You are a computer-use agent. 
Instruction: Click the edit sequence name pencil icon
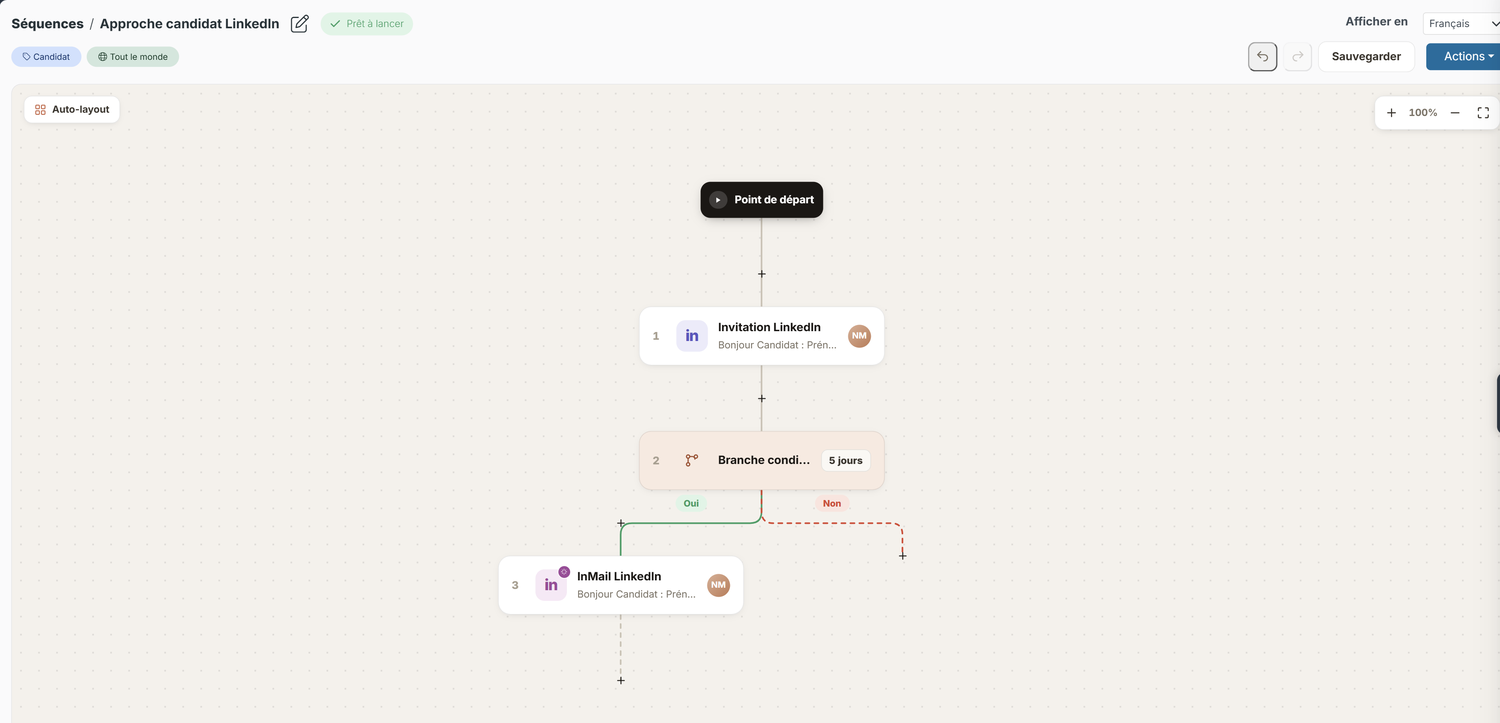coord(299,24)
